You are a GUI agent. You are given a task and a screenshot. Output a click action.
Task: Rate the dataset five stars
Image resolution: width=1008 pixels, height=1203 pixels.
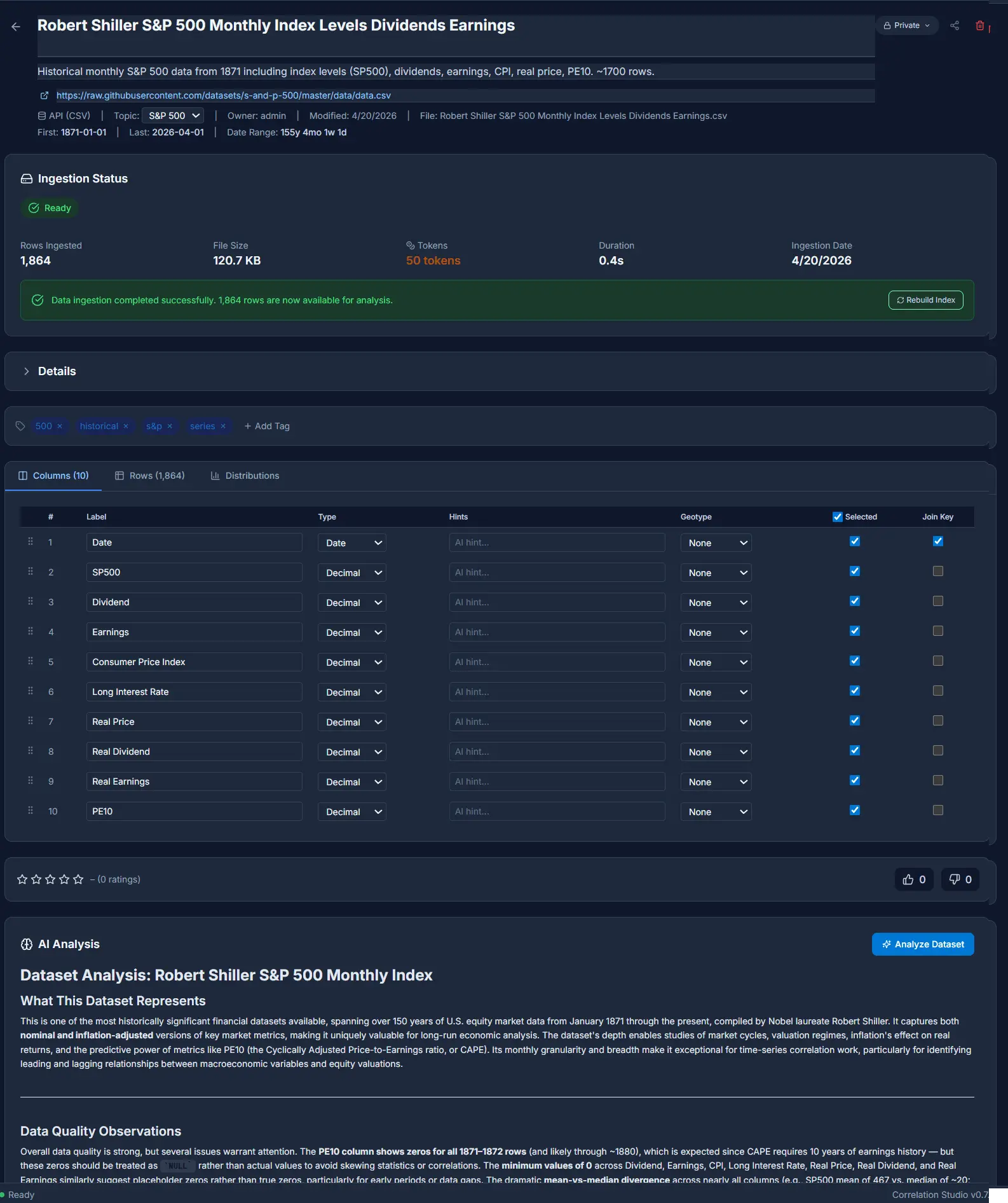[x=78, y=879]
